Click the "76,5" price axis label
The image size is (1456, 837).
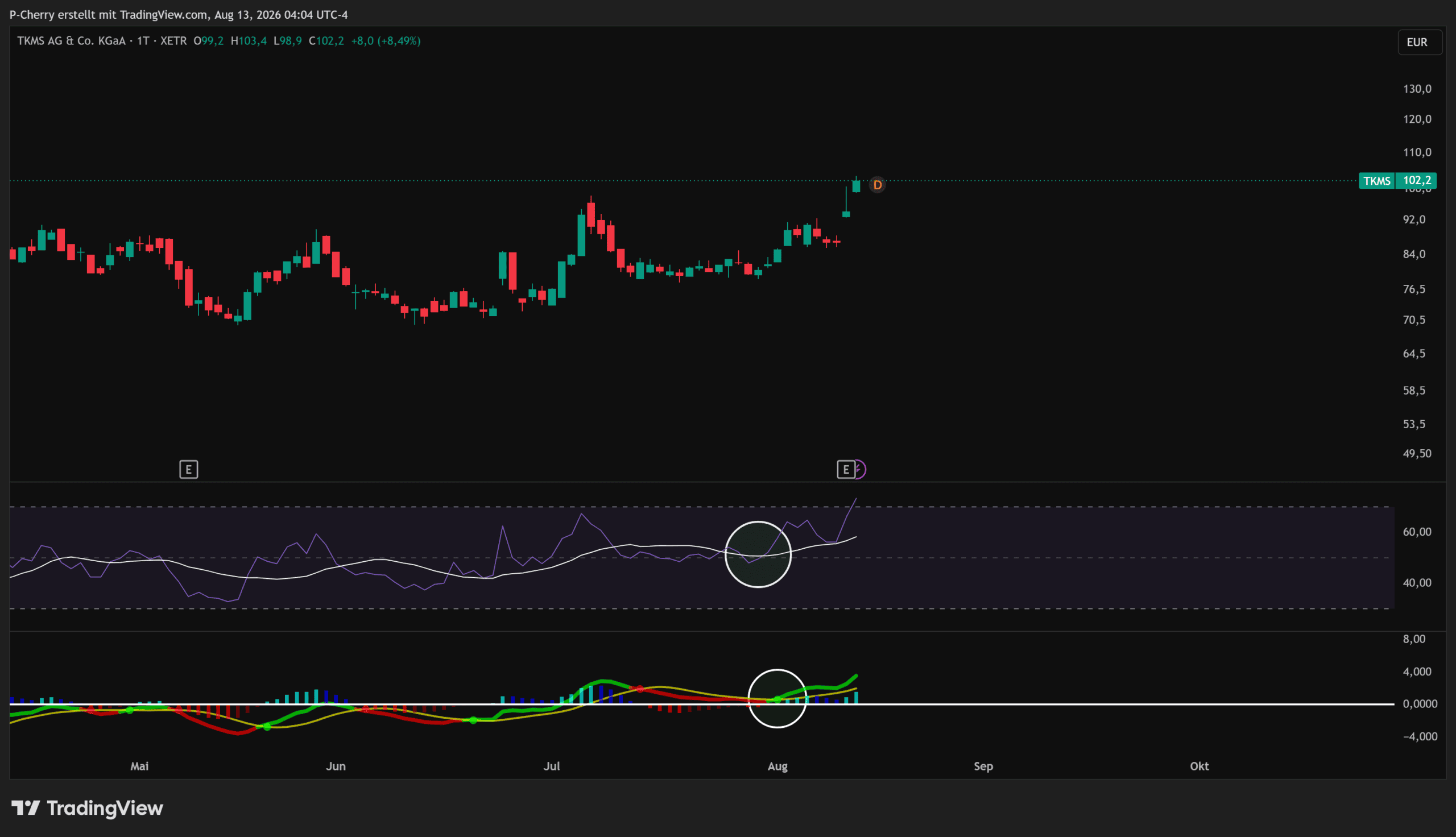1414,289
